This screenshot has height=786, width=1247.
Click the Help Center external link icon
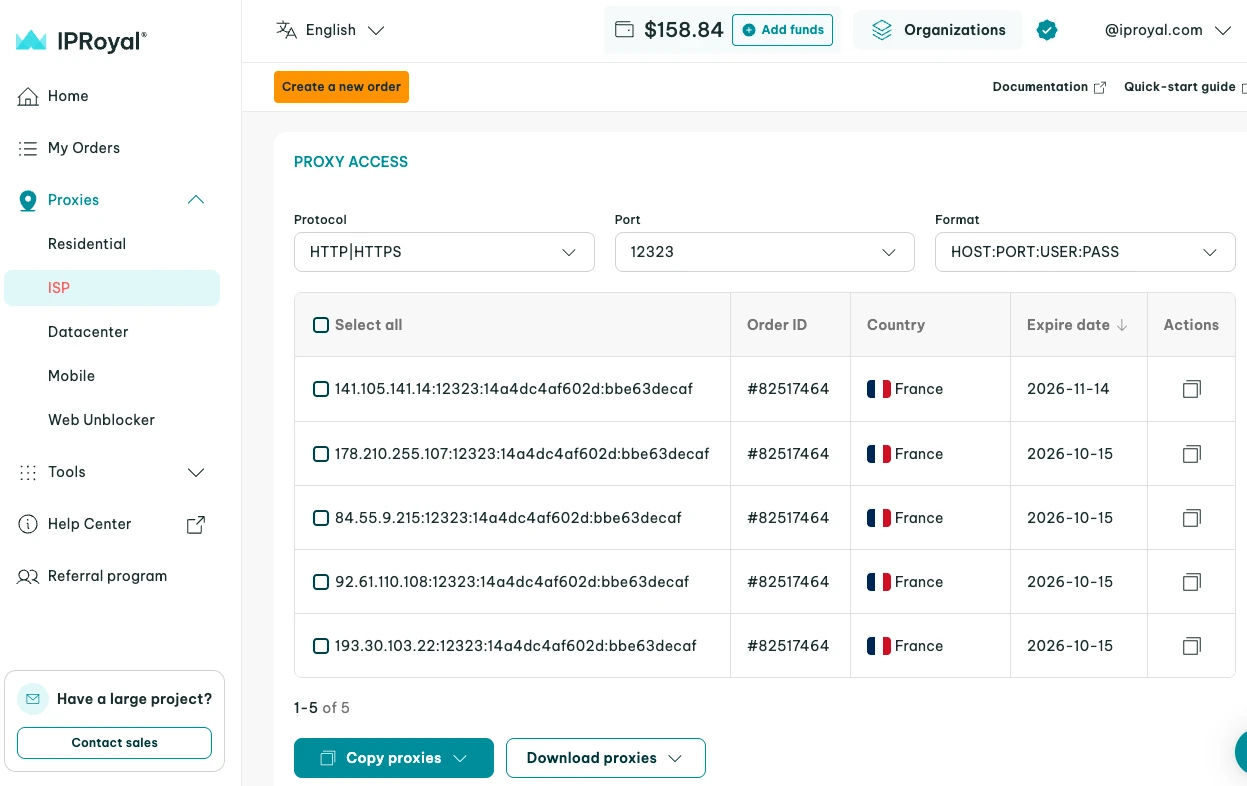click(x=196, y=524)
